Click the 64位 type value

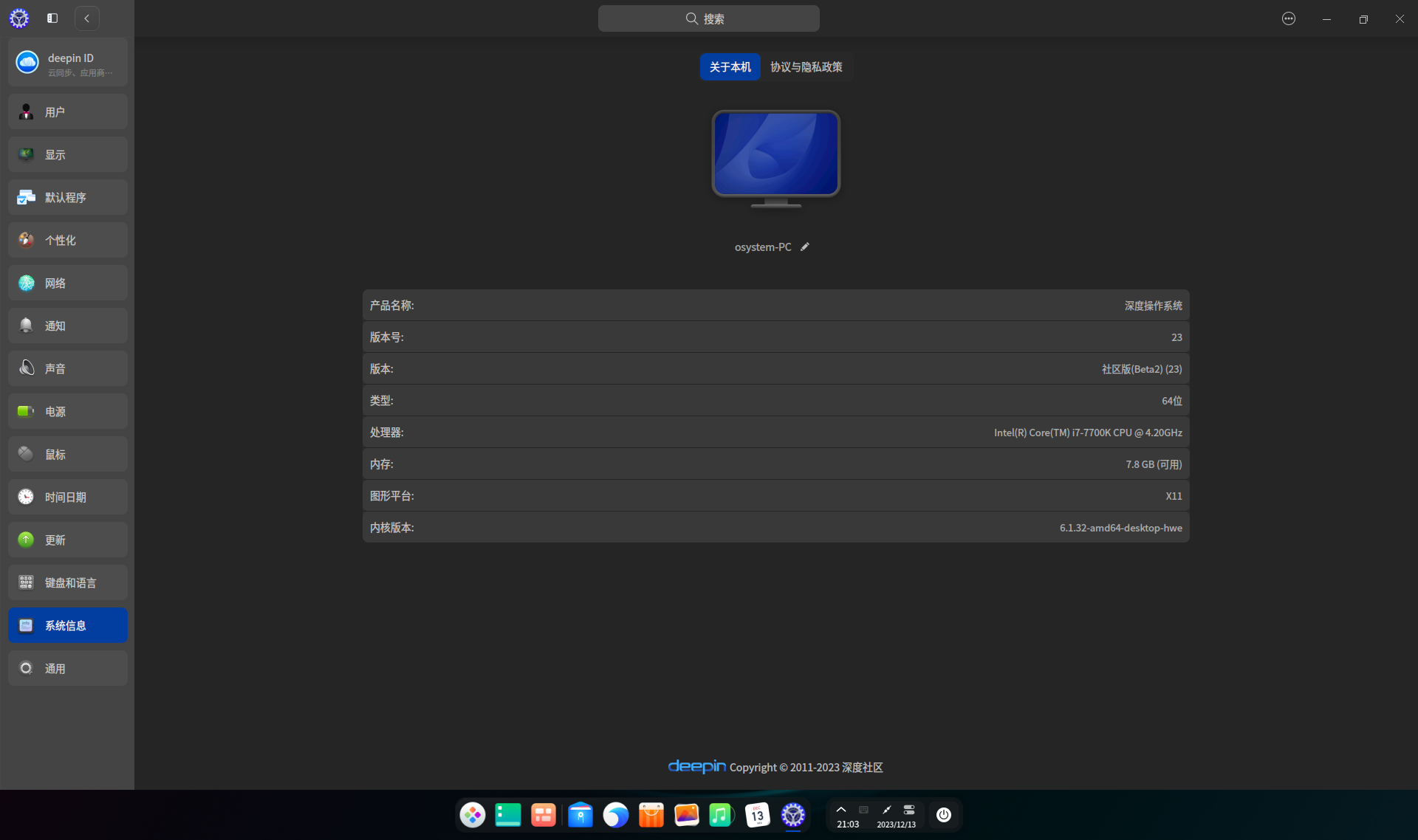[x=1172, y=401]
